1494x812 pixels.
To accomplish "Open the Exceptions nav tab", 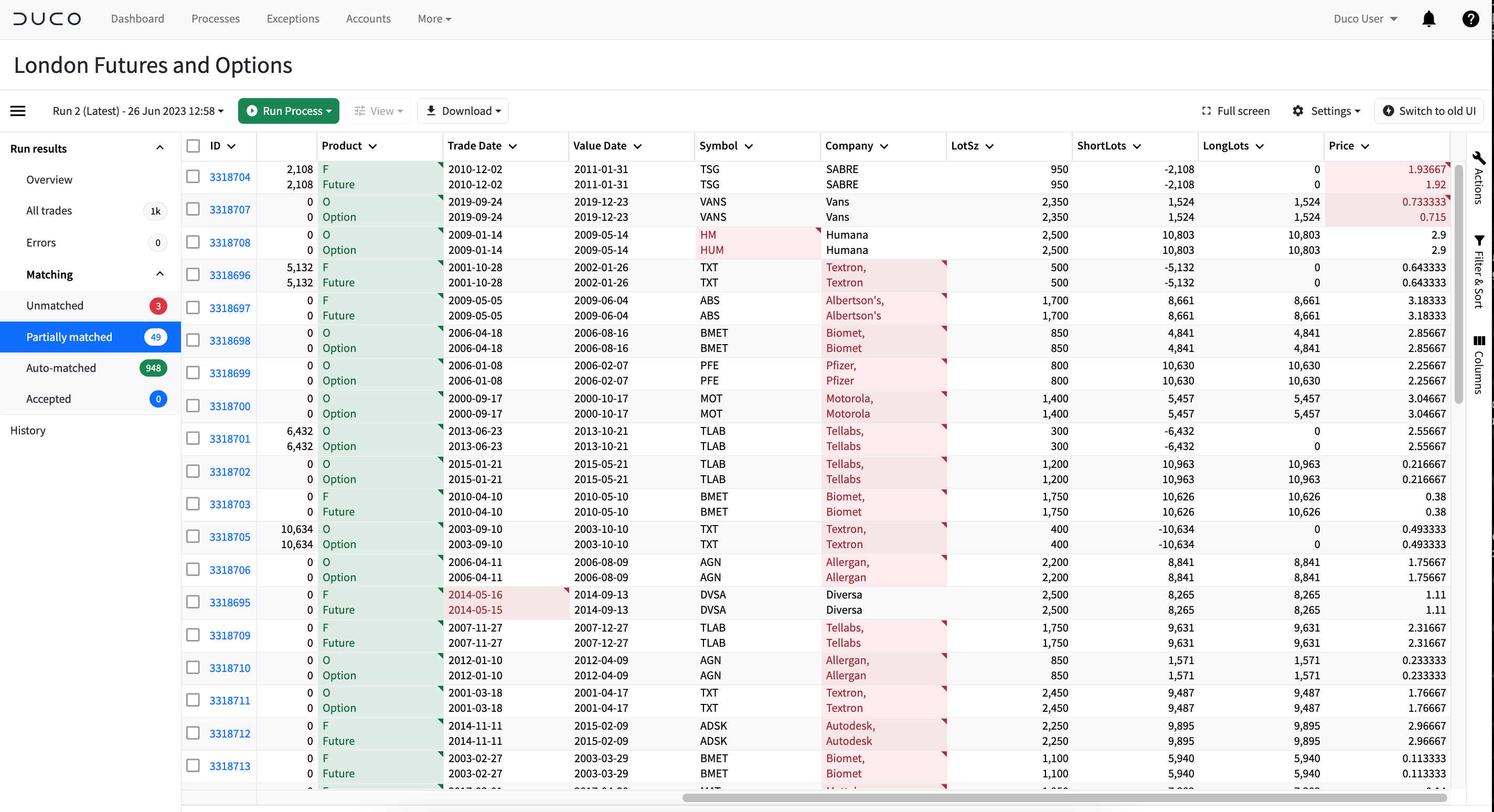I will tap(292, 19).
